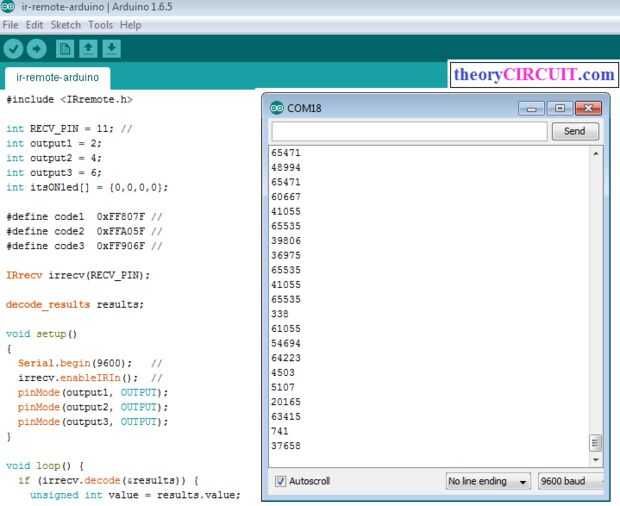This screenshot has height=506, width=620.
Task: Open the File menu
Action: pyautogui.click(x=11, y=24)
